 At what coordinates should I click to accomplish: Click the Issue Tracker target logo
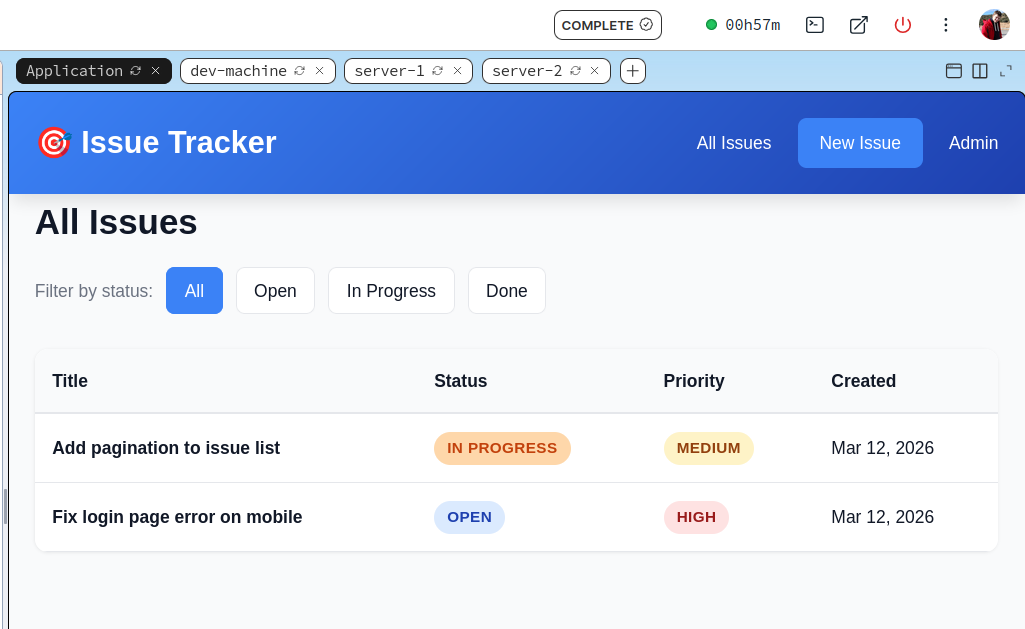(x=53, y=142)
